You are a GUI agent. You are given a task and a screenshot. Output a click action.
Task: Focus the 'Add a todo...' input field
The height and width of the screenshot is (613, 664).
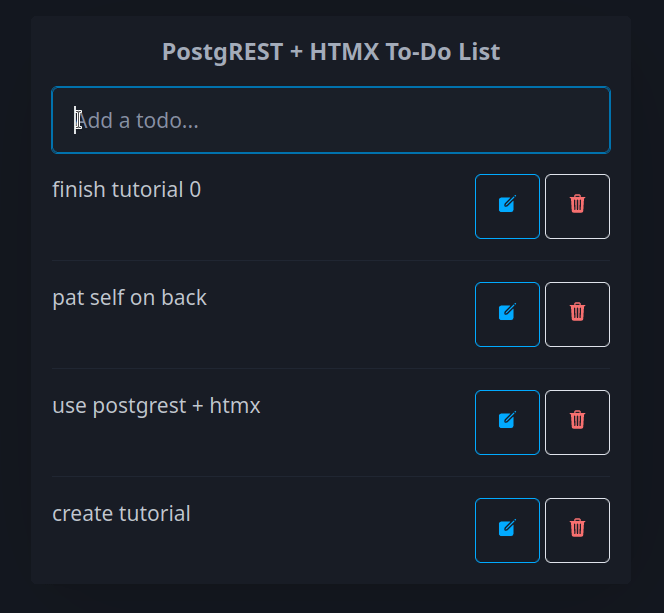pos(330,120)
